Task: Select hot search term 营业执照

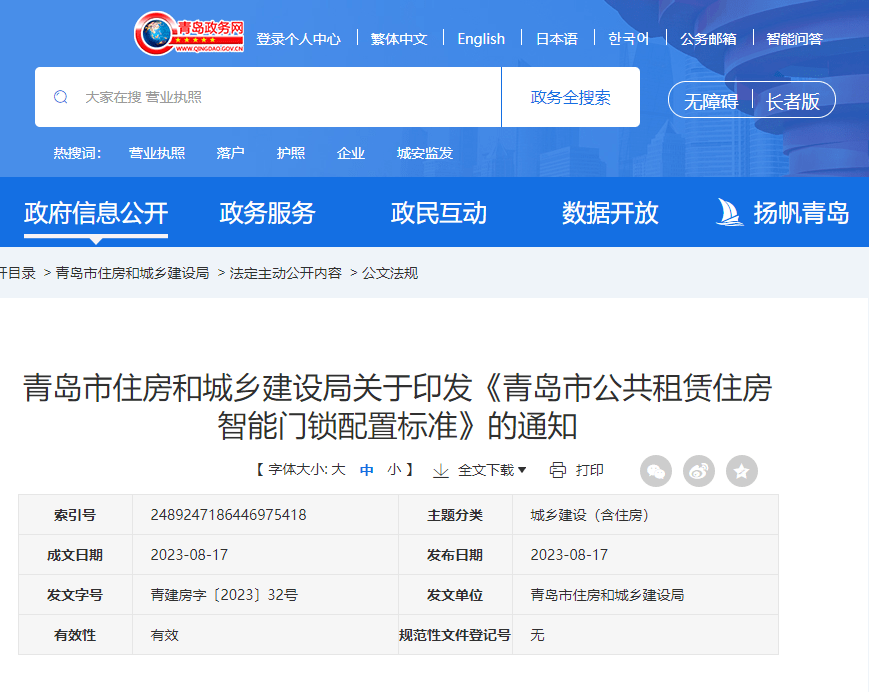Action: click(x=157, y=153)
